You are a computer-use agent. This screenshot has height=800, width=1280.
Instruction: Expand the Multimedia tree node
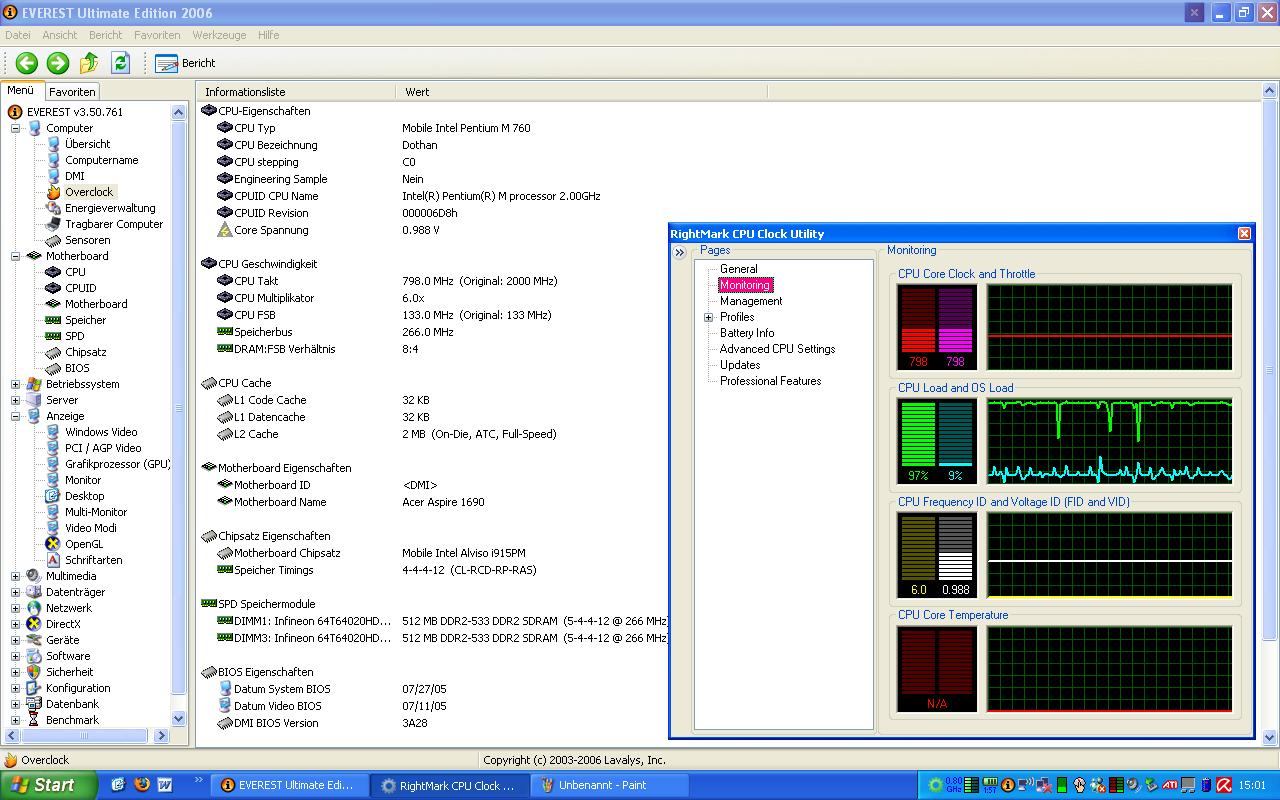pos(15,576)
